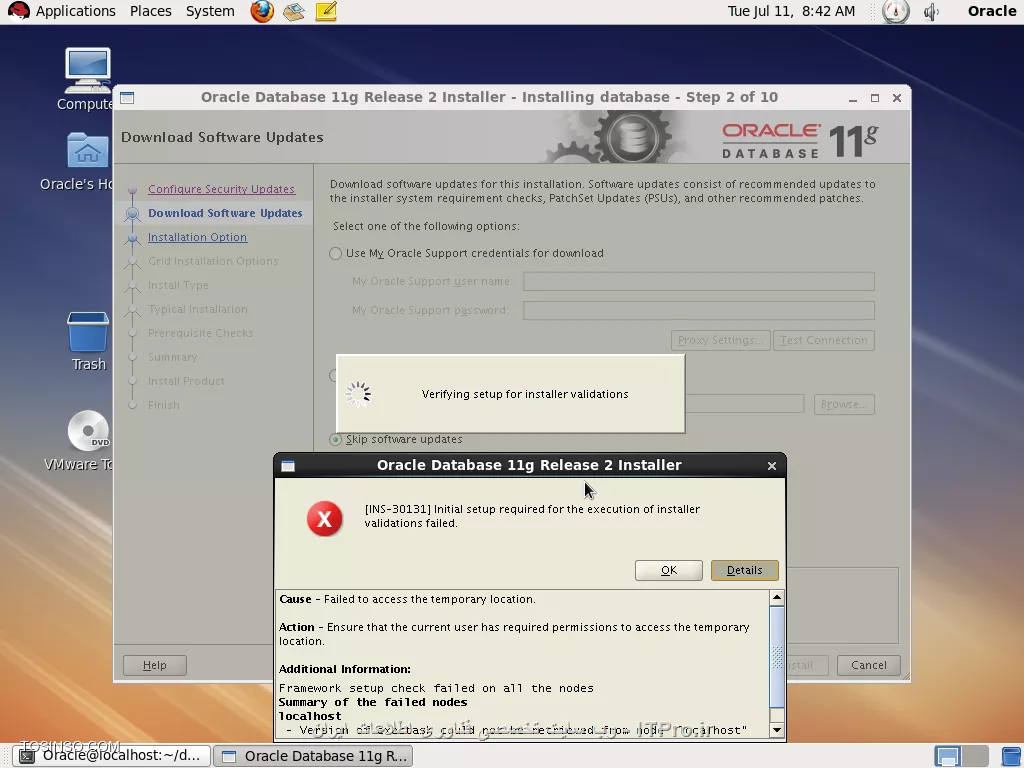Screen dimensions: 1024x768
Task: Click the Red Hat logo in top panel
Action: [18, 11]
